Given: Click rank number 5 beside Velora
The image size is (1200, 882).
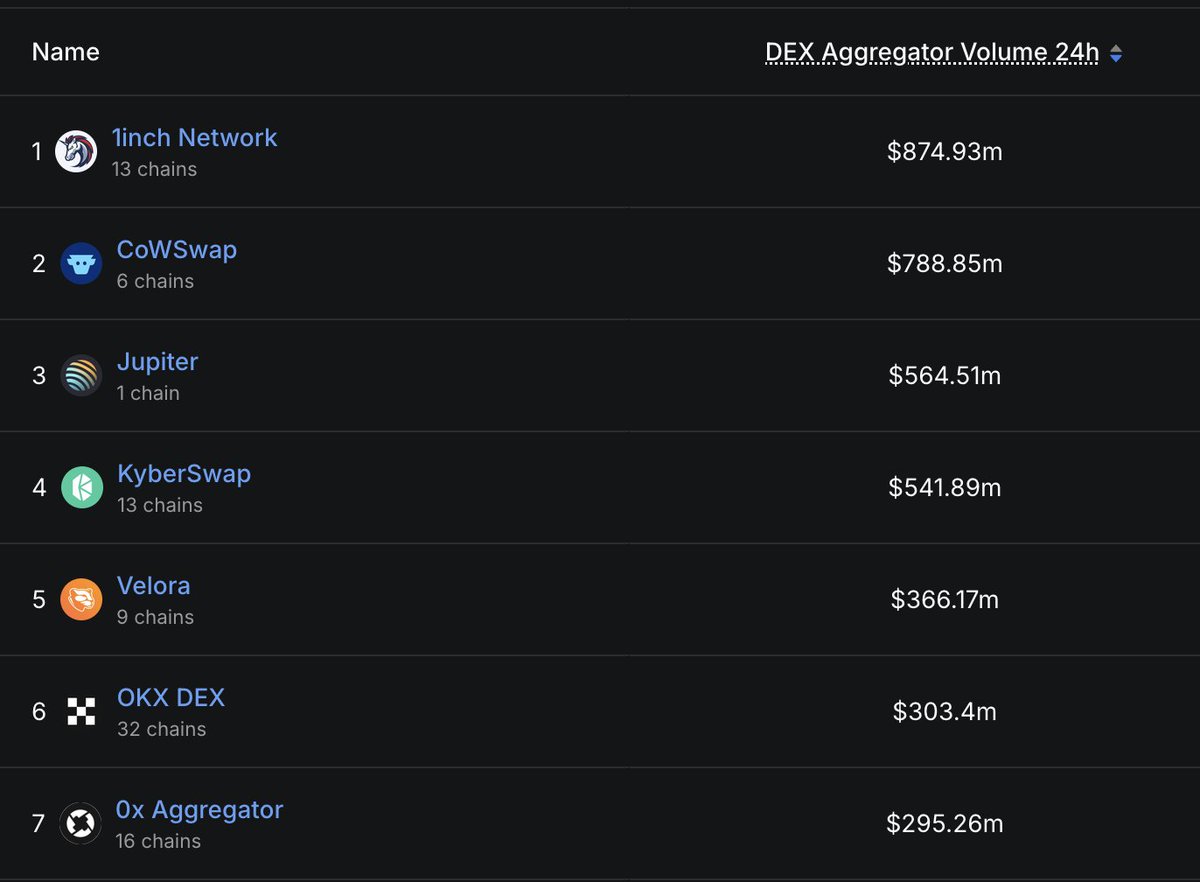Looking at the screenshot, I should tap(39, 600).
